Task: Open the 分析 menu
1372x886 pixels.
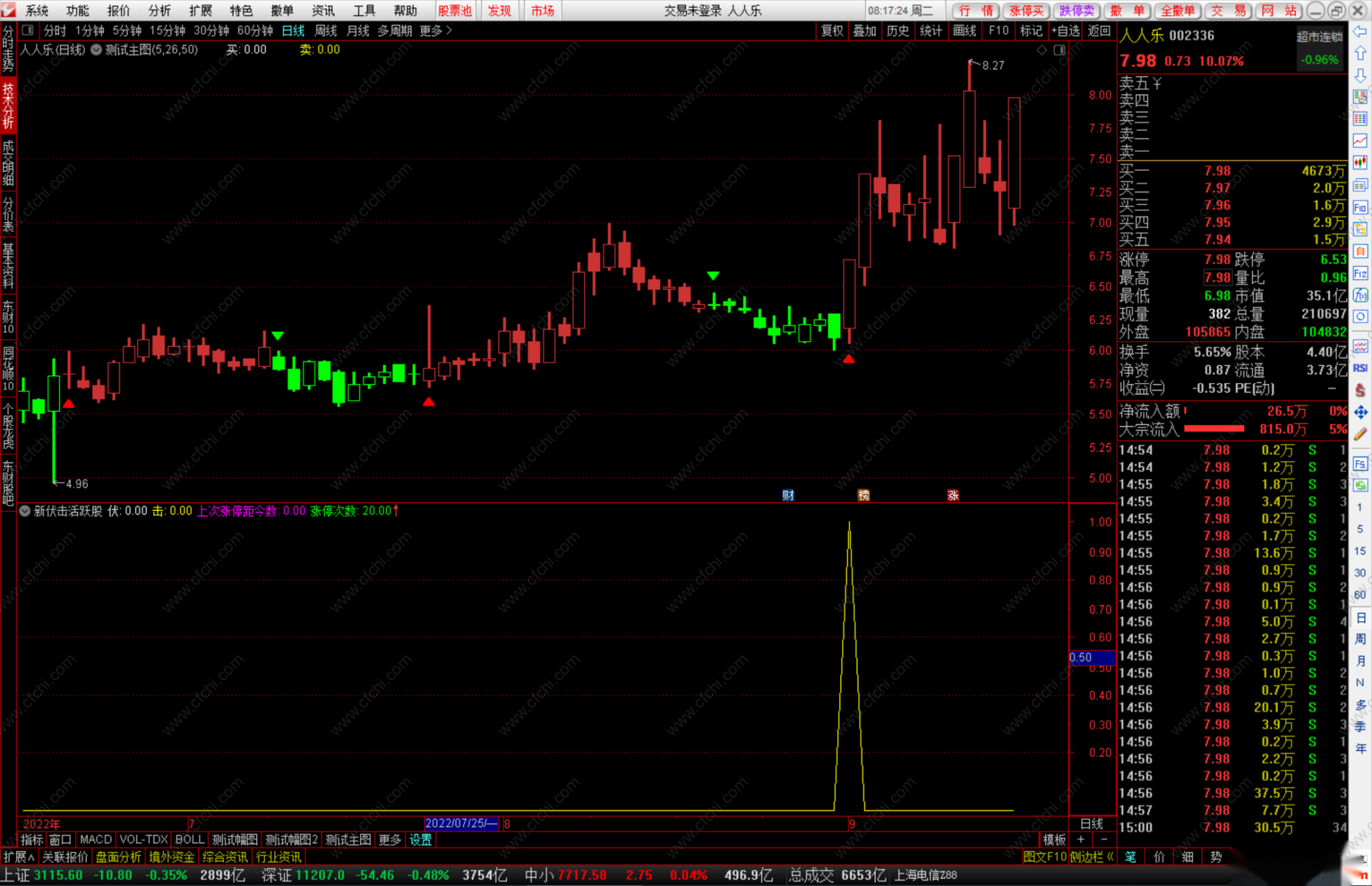Action: [x=159, y=10]
